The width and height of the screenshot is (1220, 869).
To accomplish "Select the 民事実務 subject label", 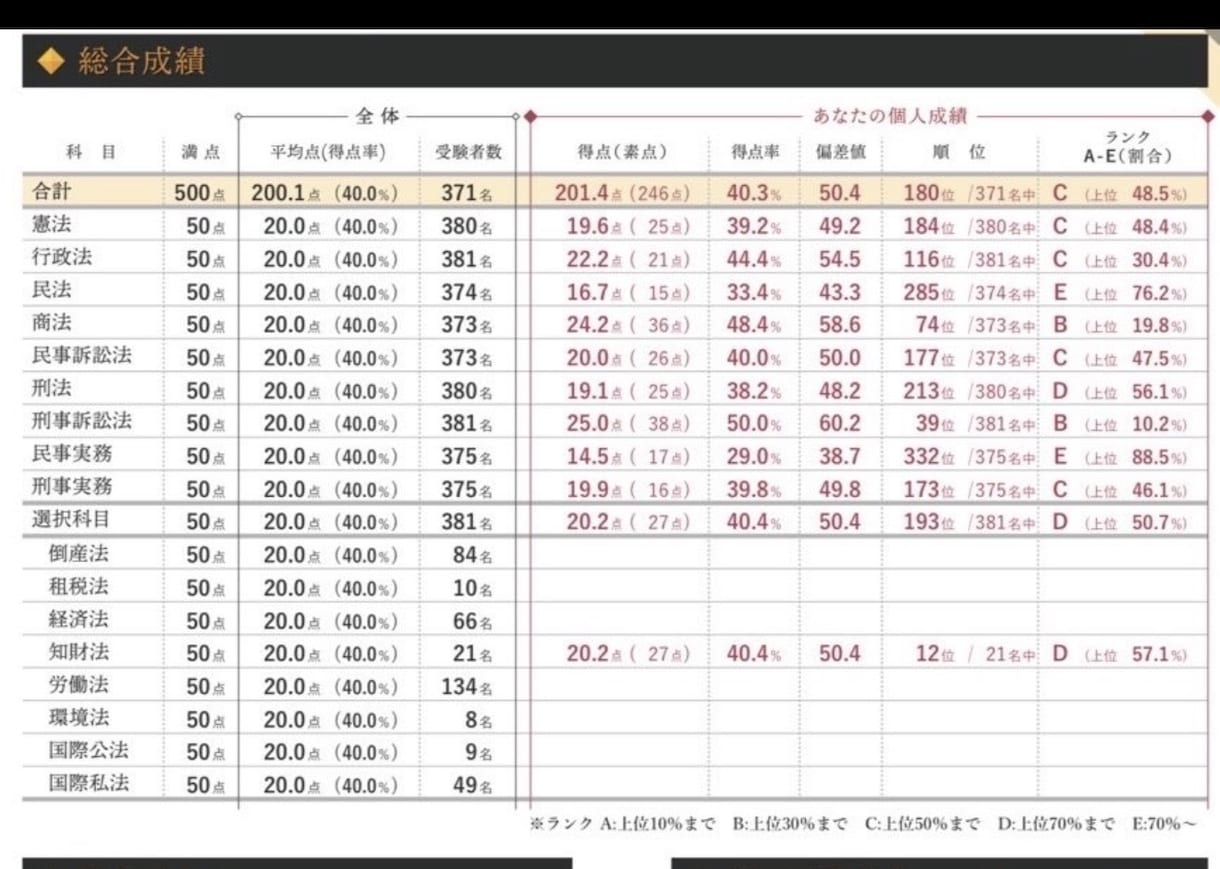I will coord(72,454).
